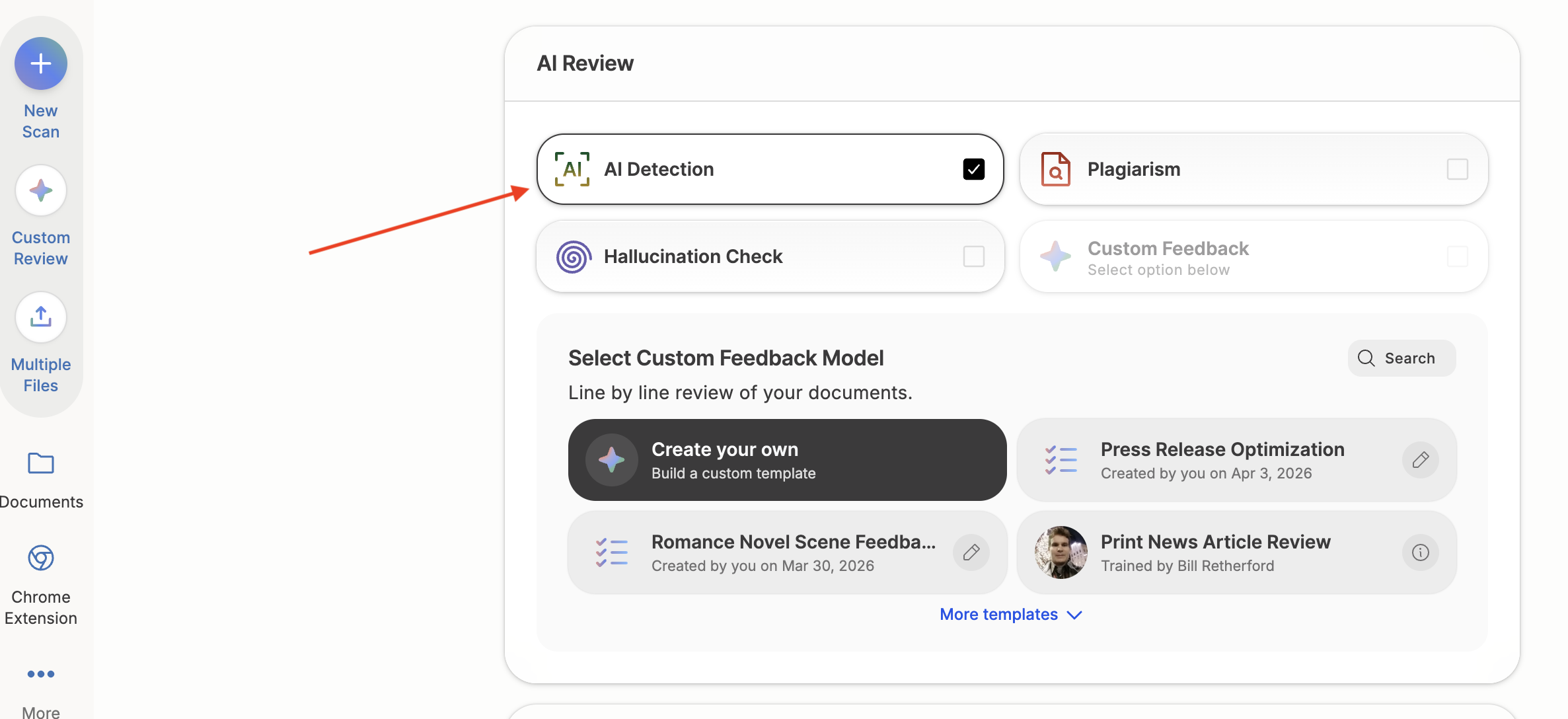1568x719 pixels.
Task: Click Bill Retherford profile thumbnail
Action: 1061,552
